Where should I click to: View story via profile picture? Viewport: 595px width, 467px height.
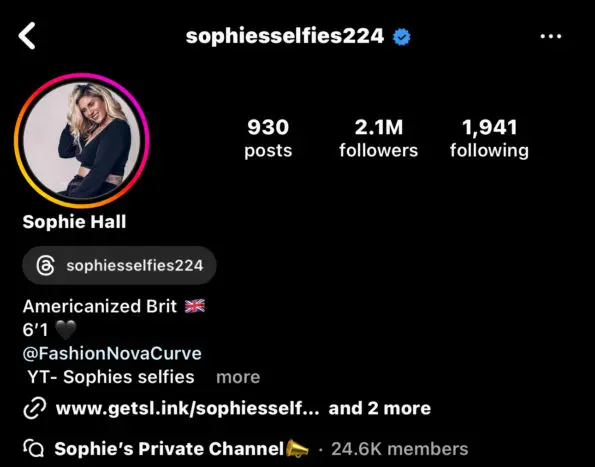(x=82, y=141)
